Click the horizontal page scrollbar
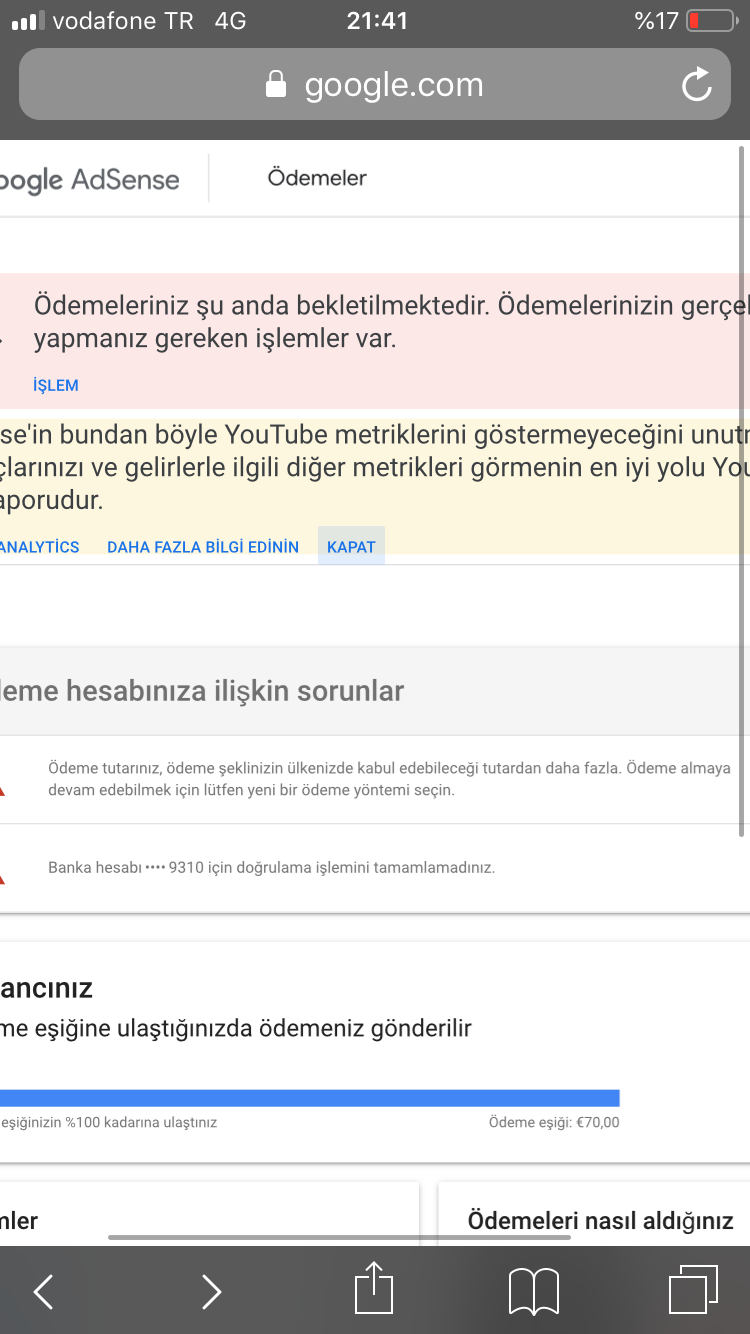This screenshot has width=750, height=1334. [339, 1238]
